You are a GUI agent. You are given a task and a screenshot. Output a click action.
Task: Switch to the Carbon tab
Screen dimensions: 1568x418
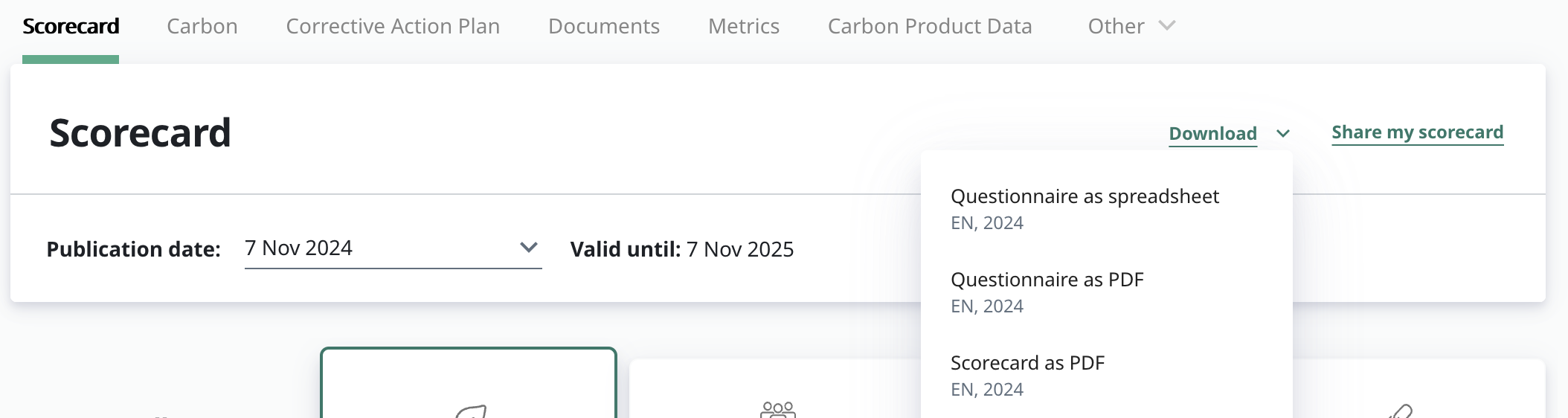[202, 27]
